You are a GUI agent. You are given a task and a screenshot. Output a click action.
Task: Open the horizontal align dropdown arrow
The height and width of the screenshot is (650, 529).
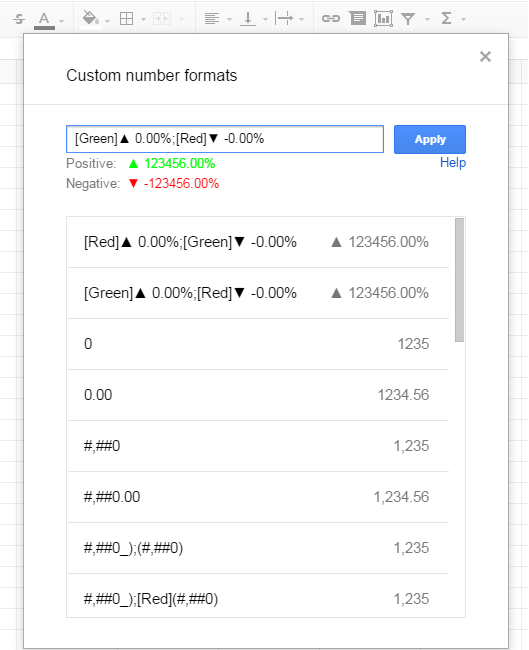point(229,19)
